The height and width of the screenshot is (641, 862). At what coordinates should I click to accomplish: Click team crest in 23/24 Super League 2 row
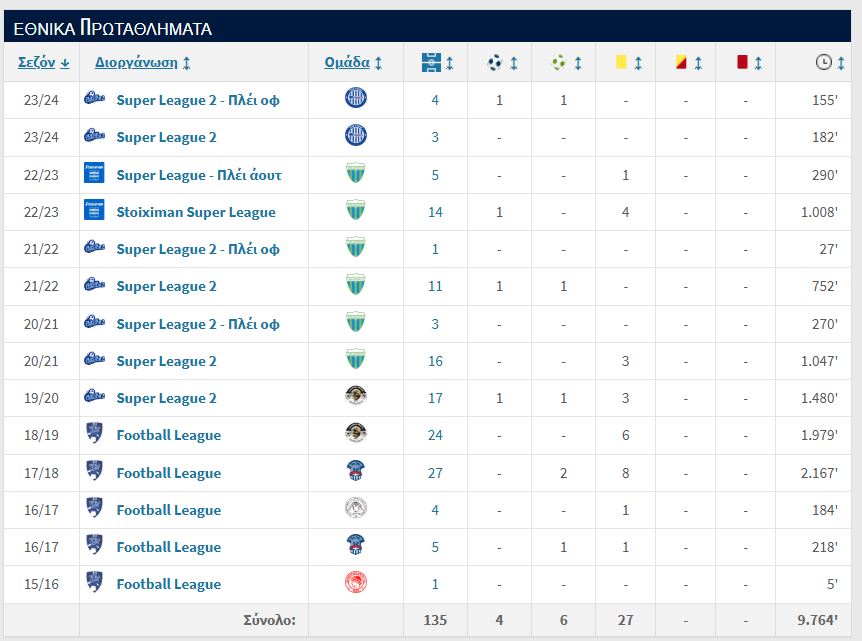(356, 135)
